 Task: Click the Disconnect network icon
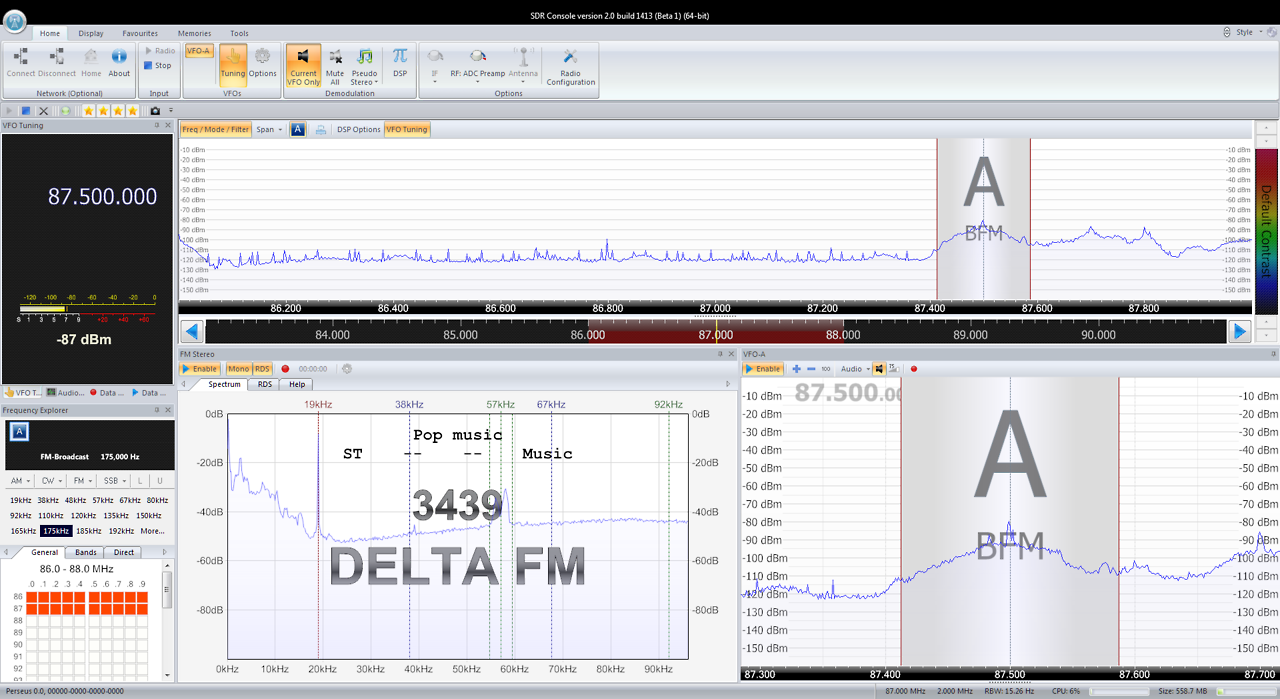57,62
